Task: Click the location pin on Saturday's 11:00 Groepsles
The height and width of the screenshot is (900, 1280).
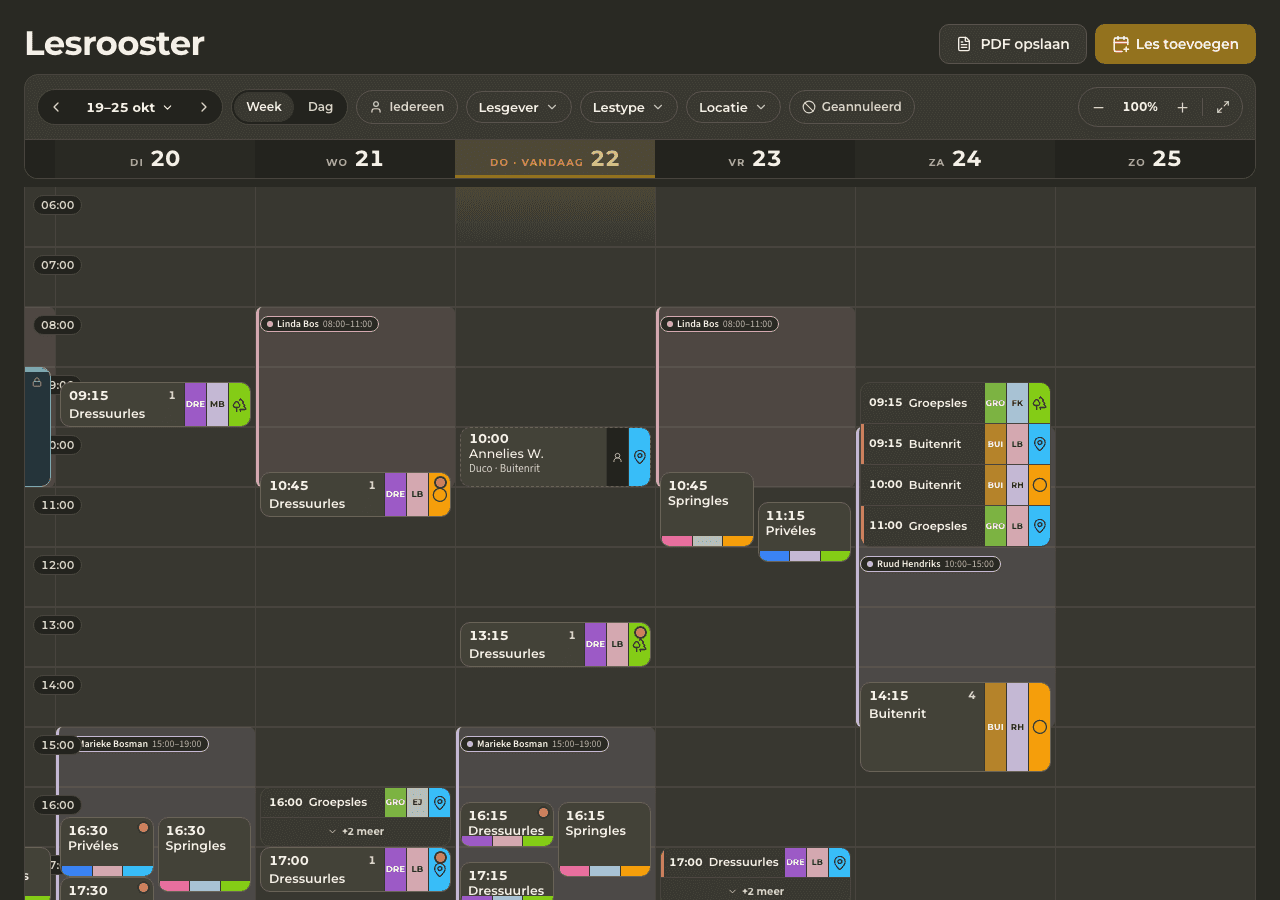Action: pos(1039,526)
